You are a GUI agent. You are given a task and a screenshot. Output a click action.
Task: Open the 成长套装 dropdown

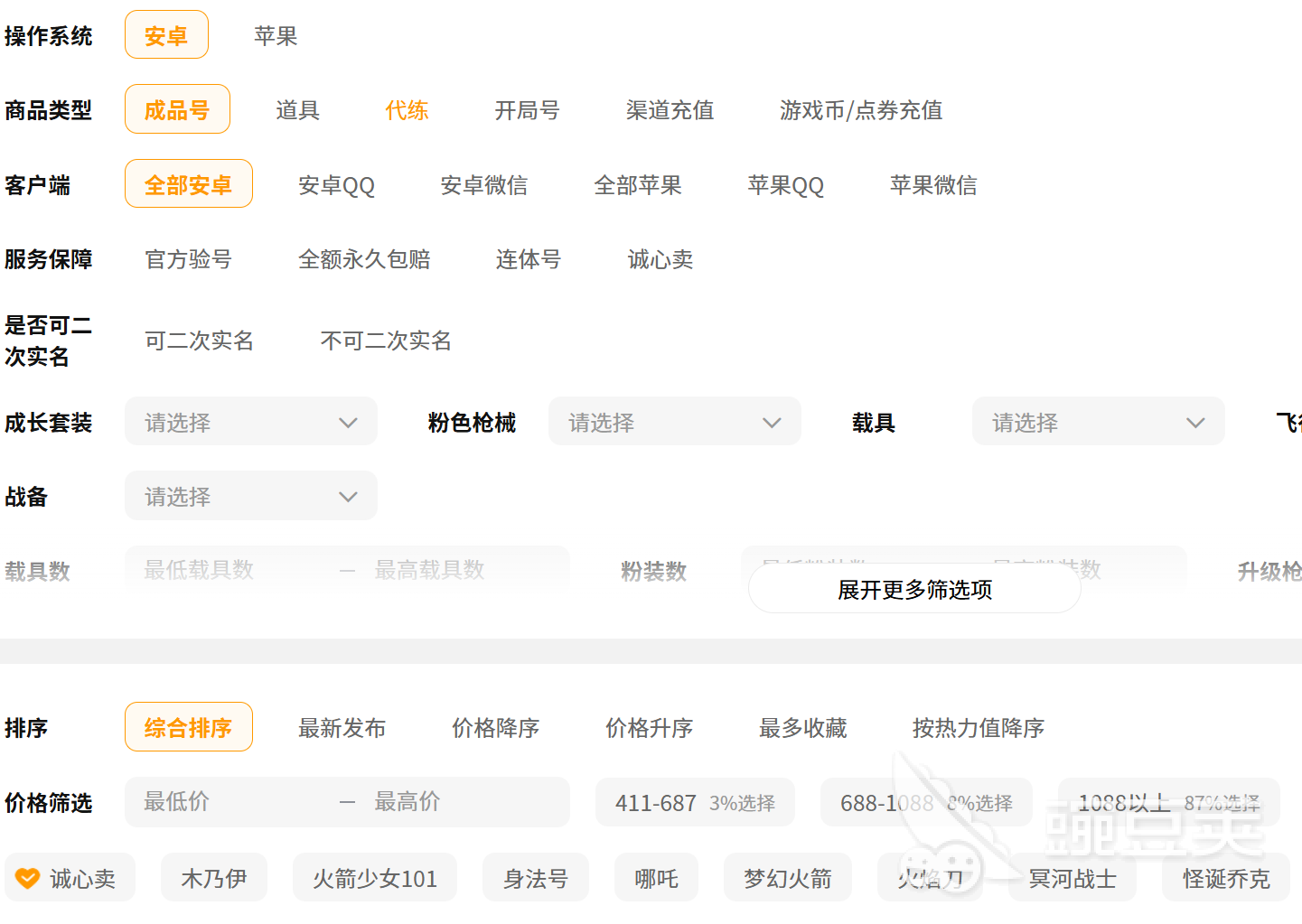(250, 422)
